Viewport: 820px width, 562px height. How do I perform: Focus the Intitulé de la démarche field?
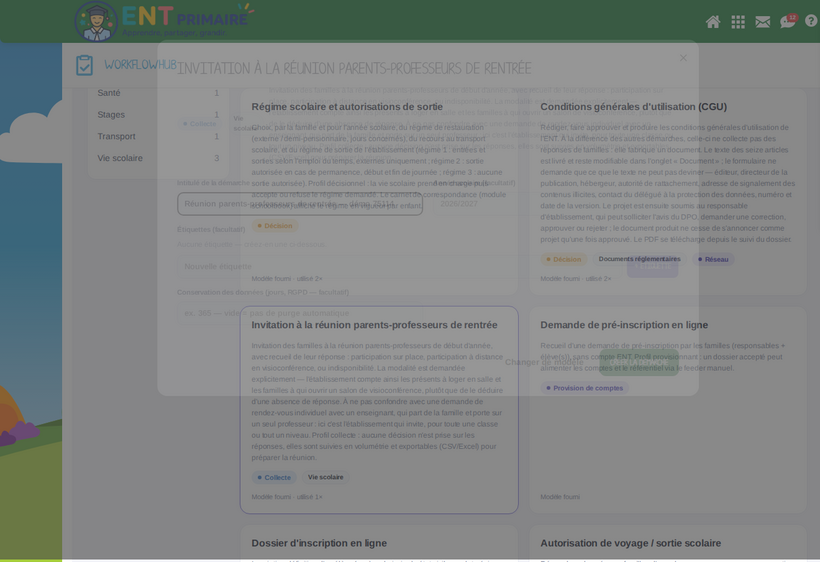click(300, 204)
